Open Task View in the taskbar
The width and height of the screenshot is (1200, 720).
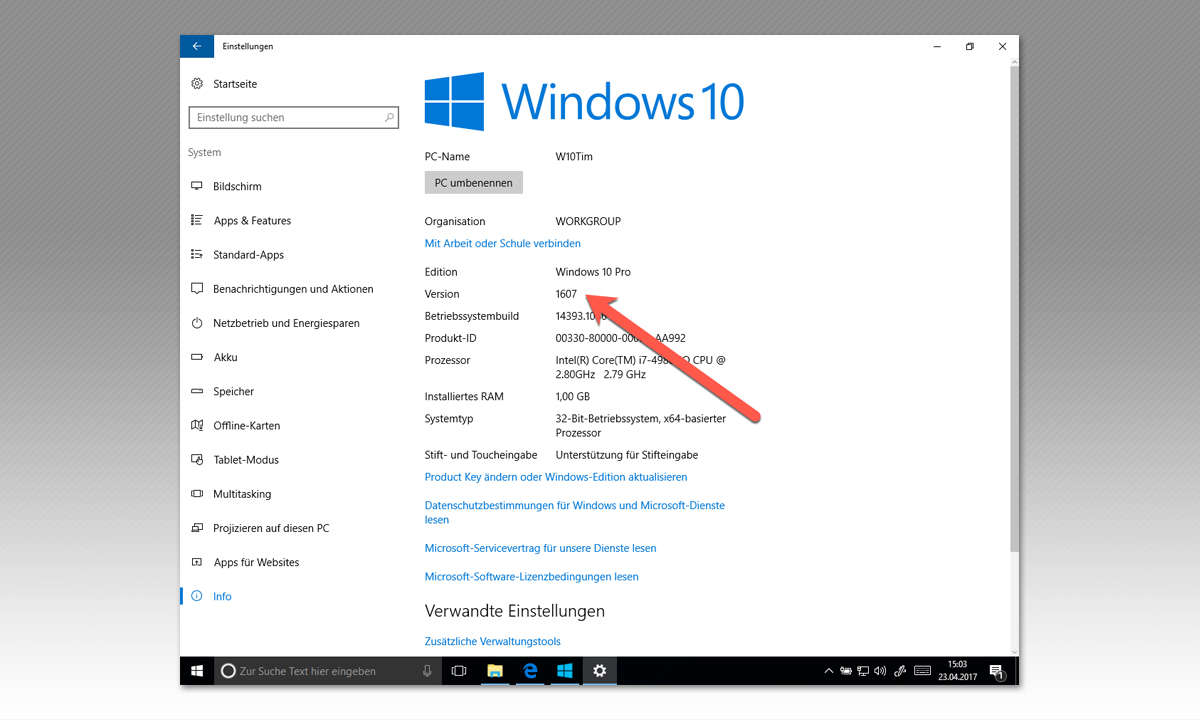click(459, 671)
